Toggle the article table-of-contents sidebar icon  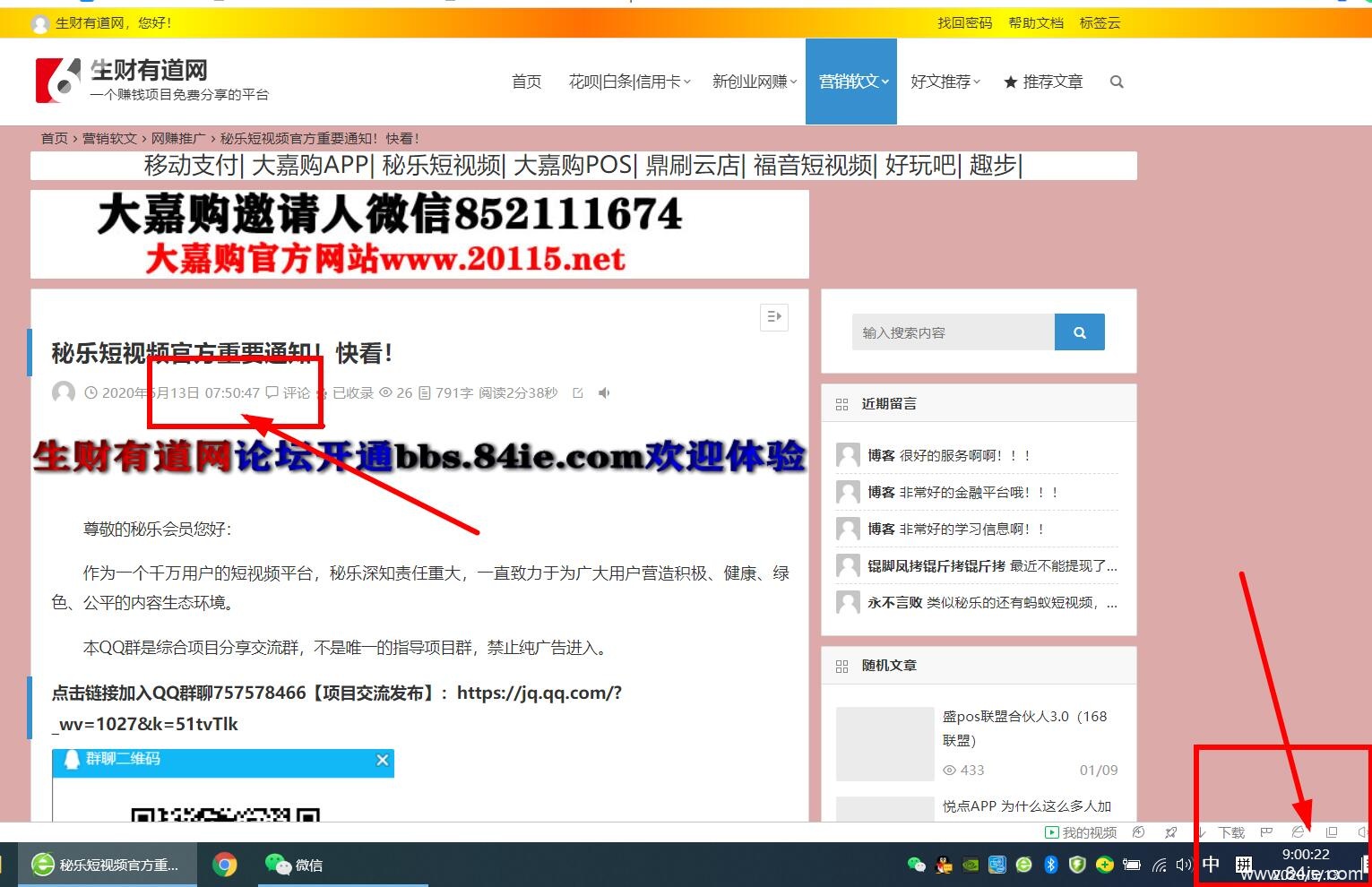(x=774, y=317)
